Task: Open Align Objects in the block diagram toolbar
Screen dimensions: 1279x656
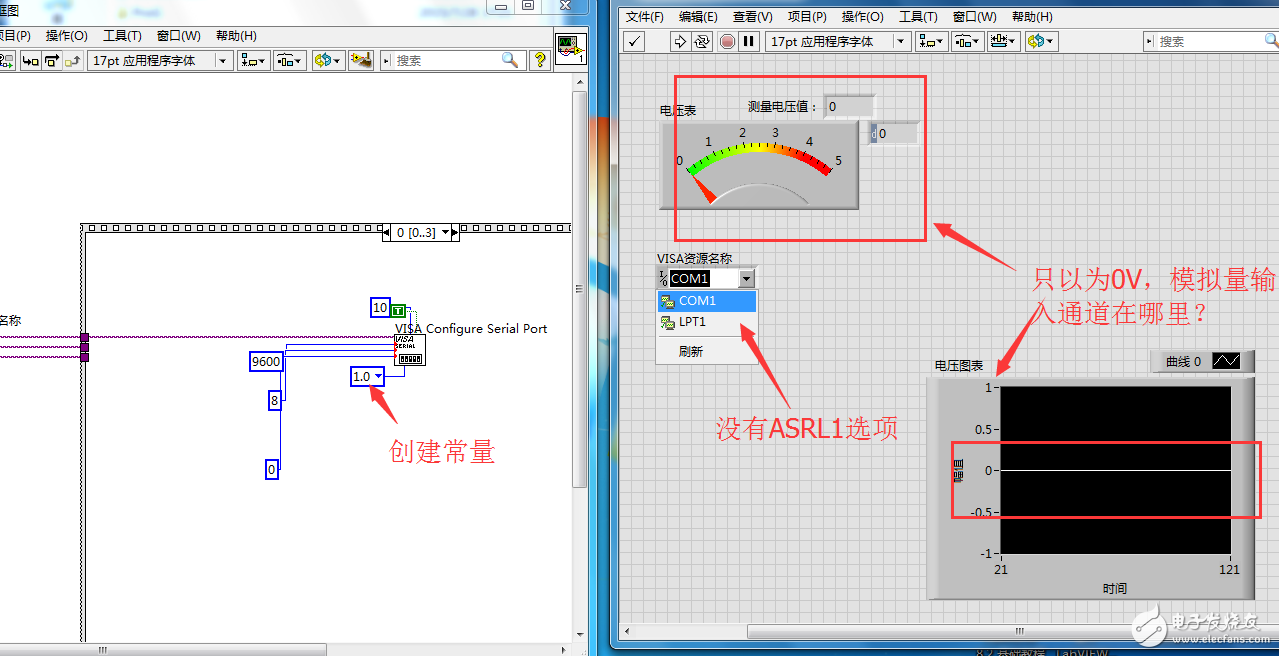Action: pyautogui.click(x=253, y=60)
